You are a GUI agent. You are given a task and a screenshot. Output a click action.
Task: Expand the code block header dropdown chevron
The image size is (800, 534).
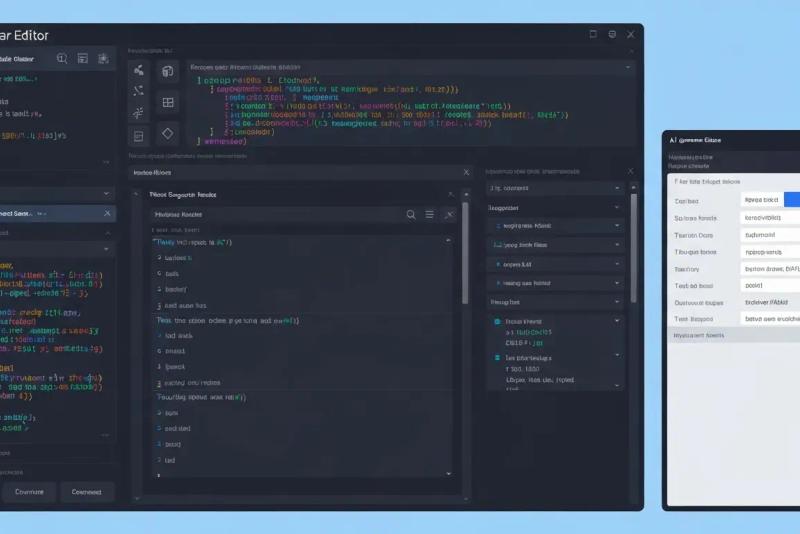pyautogui.click(x=628, y=67)
